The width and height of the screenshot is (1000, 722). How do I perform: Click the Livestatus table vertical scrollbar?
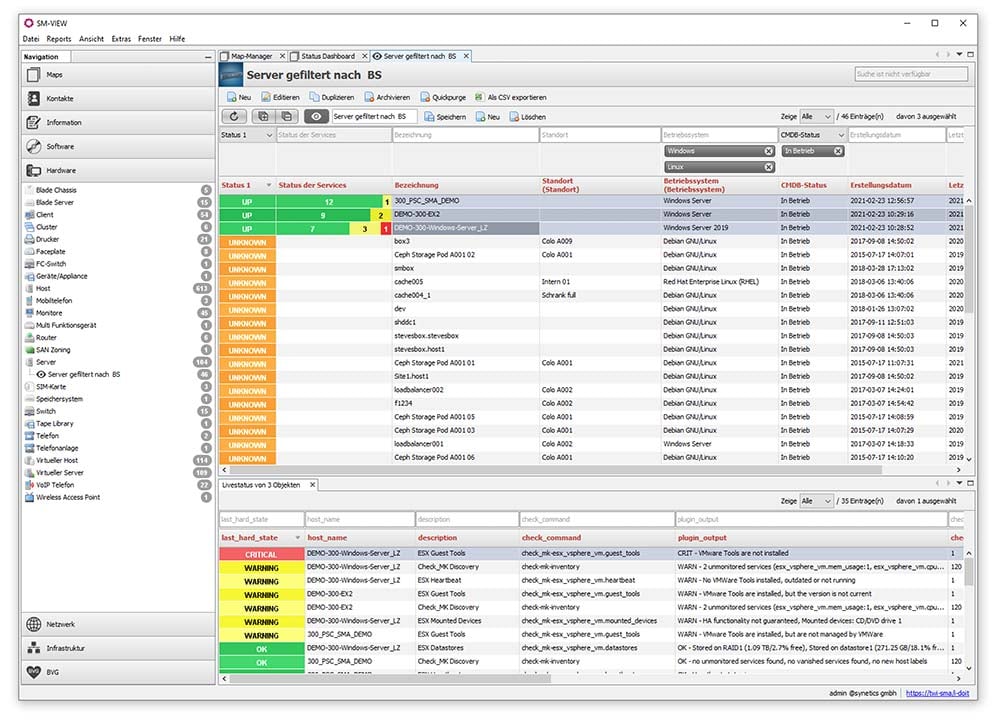pyautogui.click(x=969, y=571)
